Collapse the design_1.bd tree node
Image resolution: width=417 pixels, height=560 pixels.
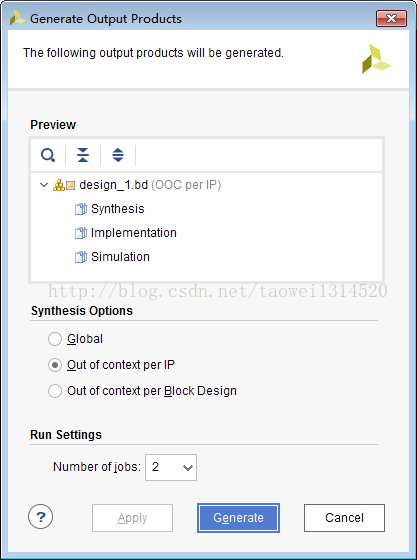tap(44, 185)
